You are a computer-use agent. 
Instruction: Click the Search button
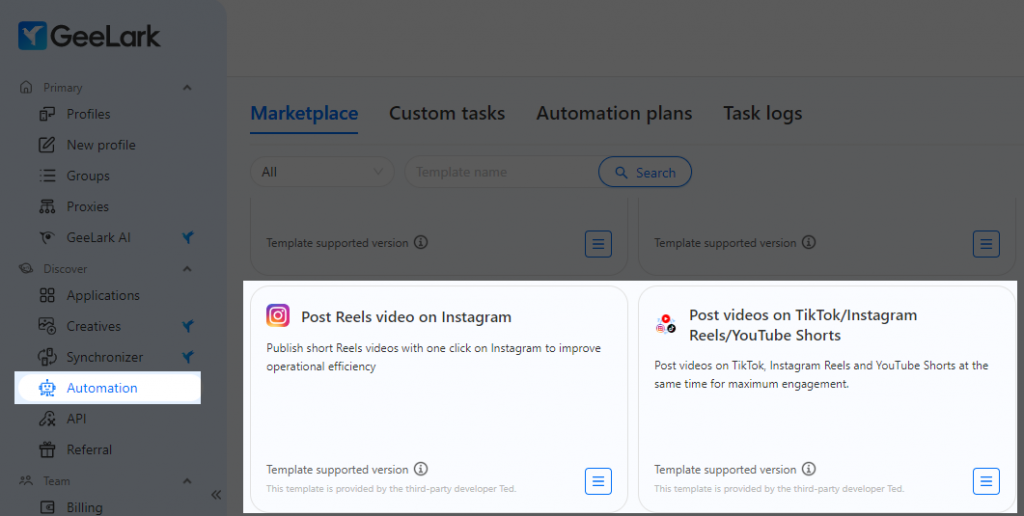645,172
